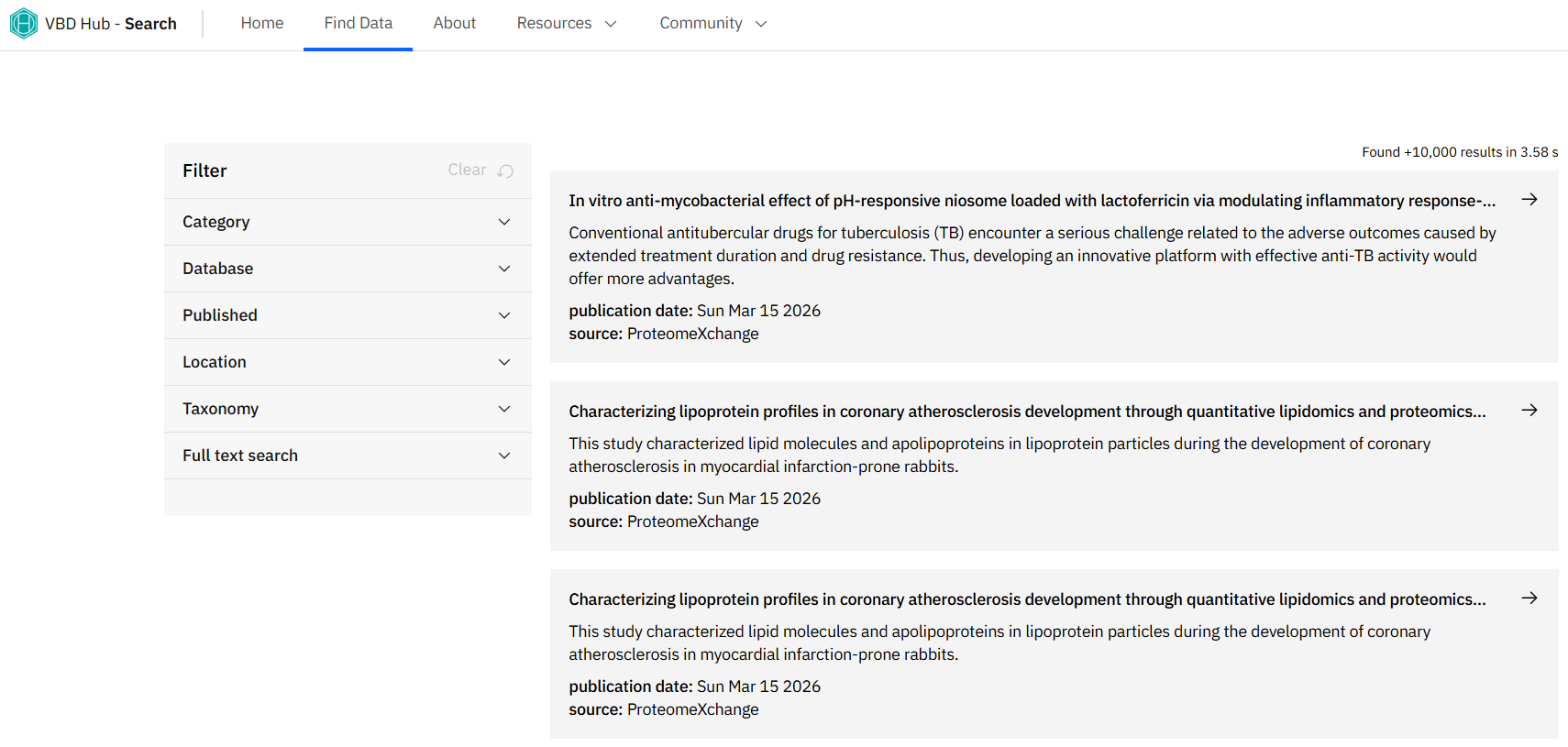
Task: Click the first result's ProteomeXchange source line
Action: point(664,334)
